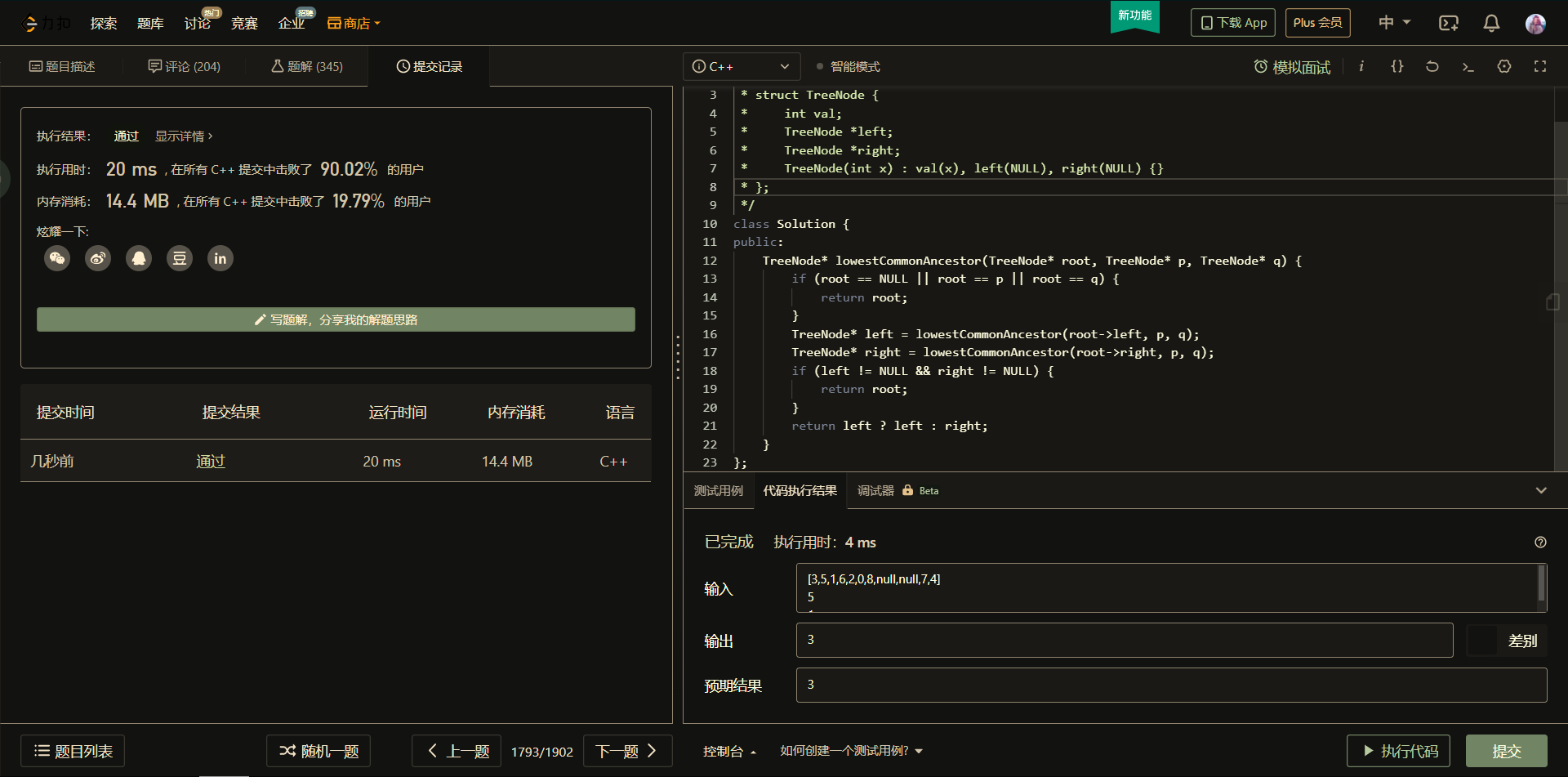The width and height of the screenshot is (1568, 777).
Task: Open the notifications bell
Action: pos(1491,23)
